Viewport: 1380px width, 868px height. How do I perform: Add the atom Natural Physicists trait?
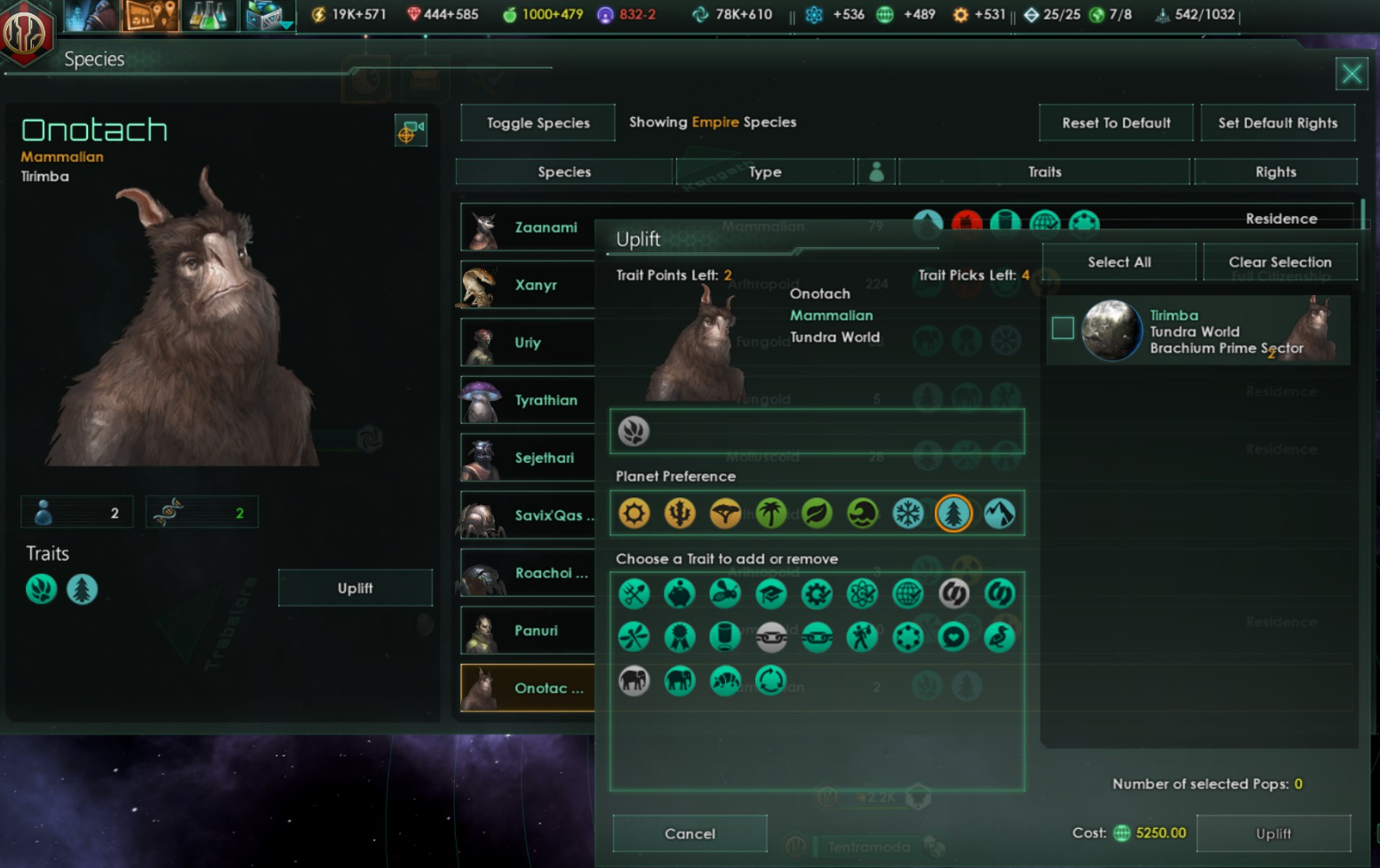point(862,593)
